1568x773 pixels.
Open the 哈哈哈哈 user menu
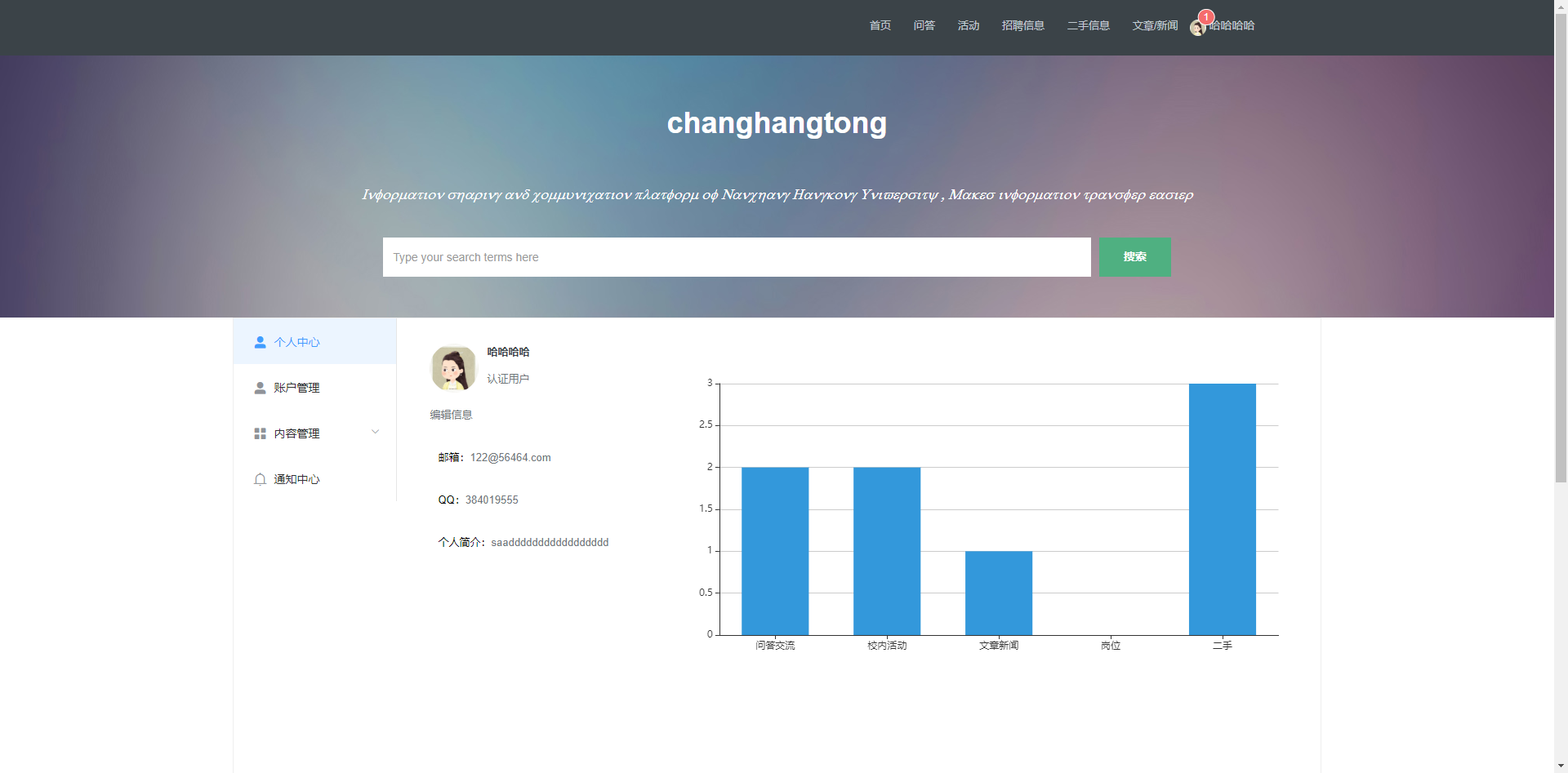pos(1232,25)
